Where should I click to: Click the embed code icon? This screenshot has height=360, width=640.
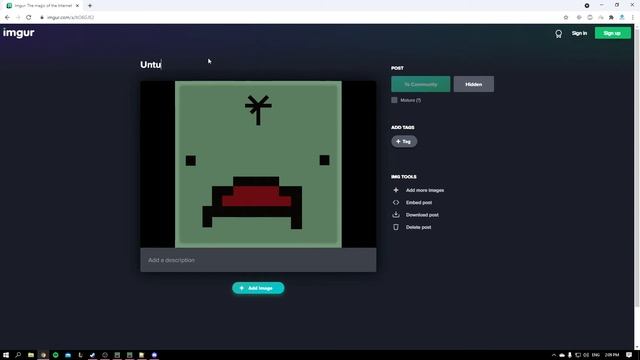pos(396,202)
